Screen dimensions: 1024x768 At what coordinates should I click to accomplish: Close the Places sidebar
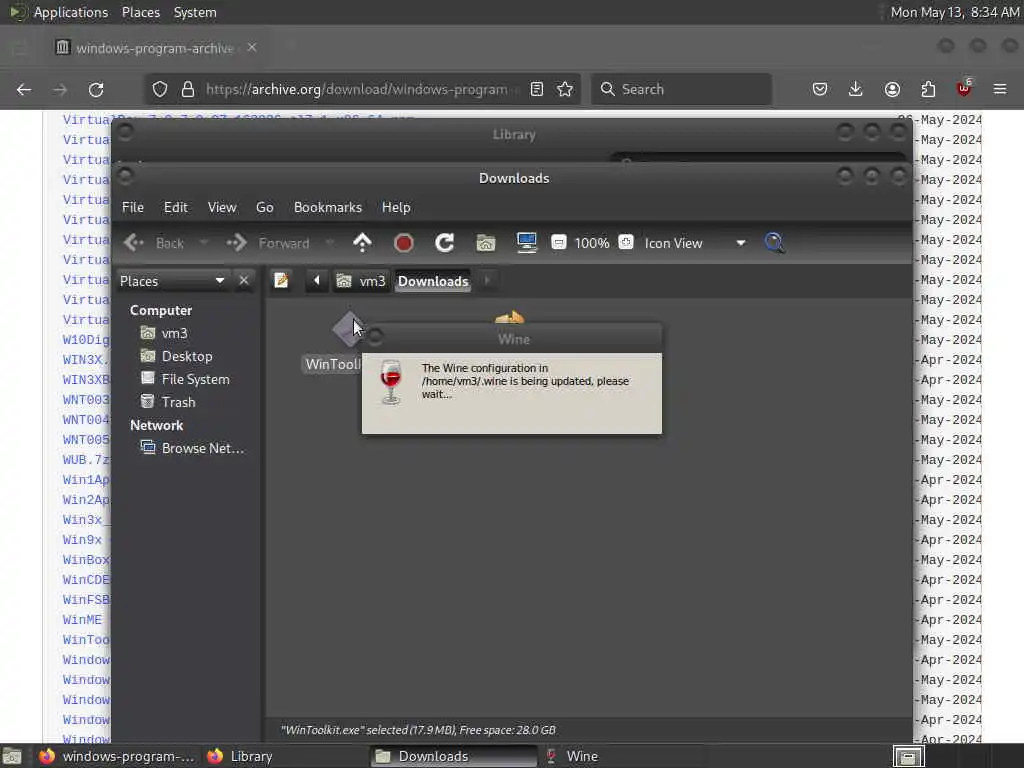pyautogui.click(x=244, y=281)
